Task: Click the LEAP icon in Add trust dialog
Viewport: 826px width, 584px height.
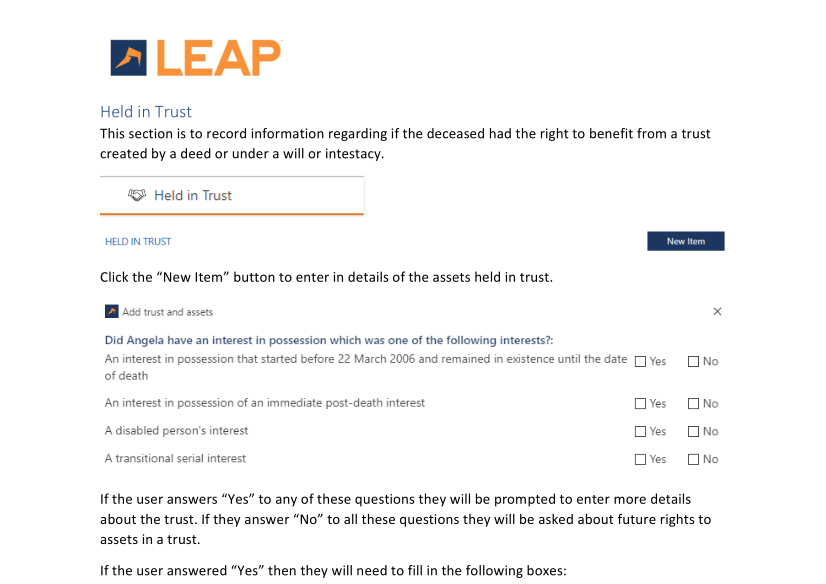Action: pos(112,312)
